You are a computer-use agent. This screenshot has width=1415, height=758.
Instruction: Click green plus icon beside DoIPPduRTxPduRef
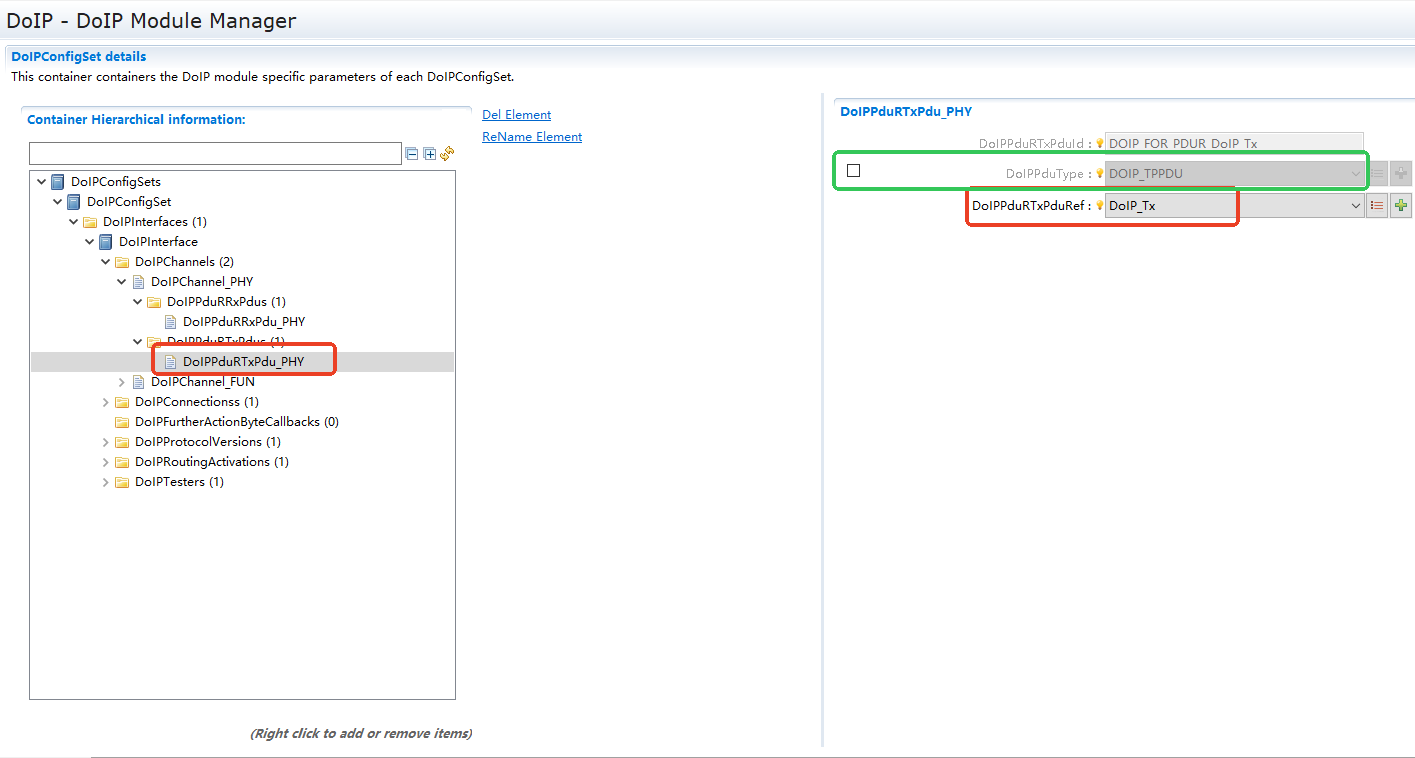(x=1401, y=205)
